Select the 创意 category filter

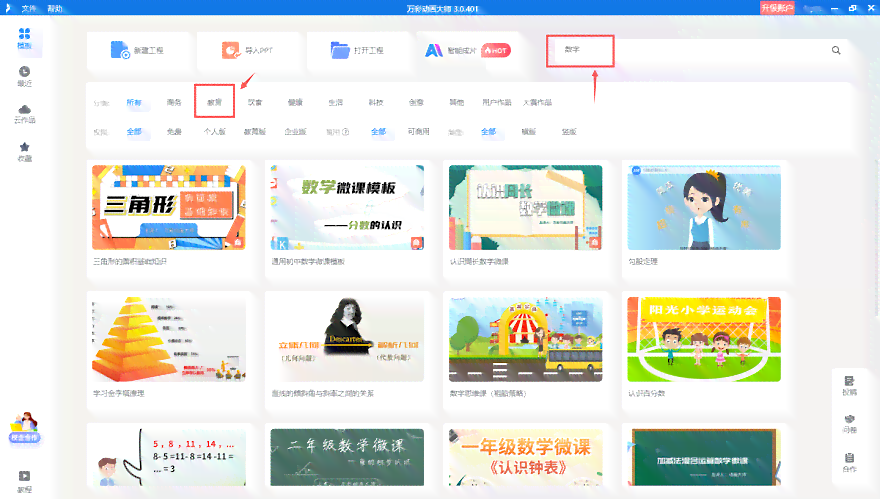tap(416, 102)
